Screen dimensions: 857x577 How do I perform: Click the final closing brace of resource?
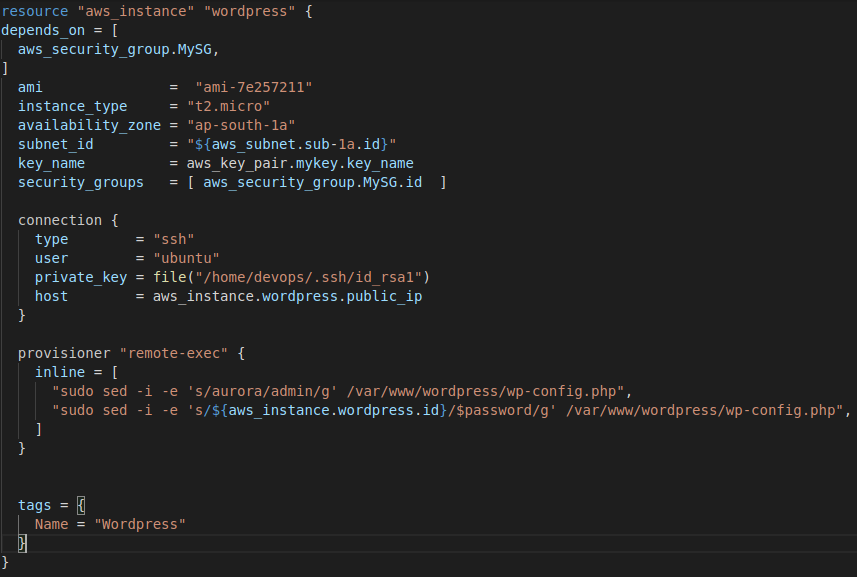[5, 562]
